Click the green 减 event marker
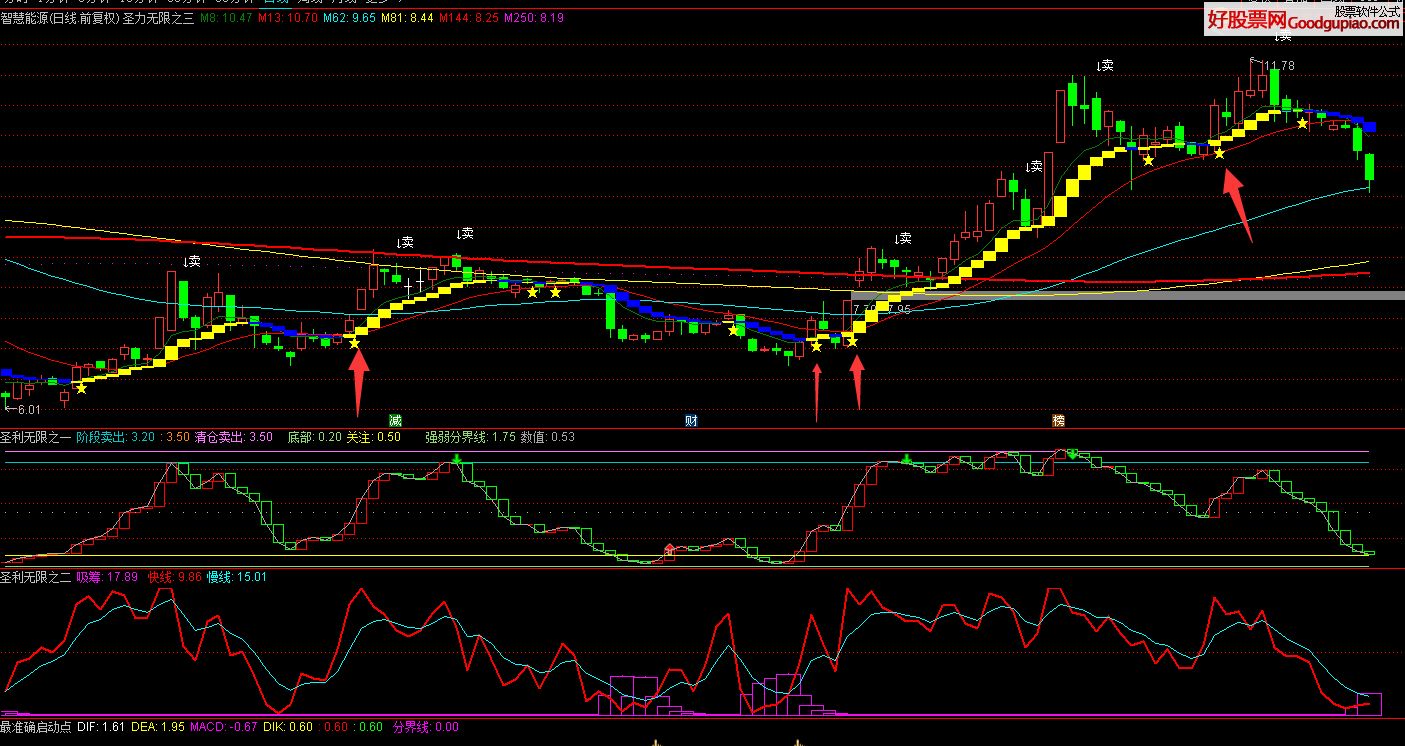1405x746 pixels. point(396,420)
